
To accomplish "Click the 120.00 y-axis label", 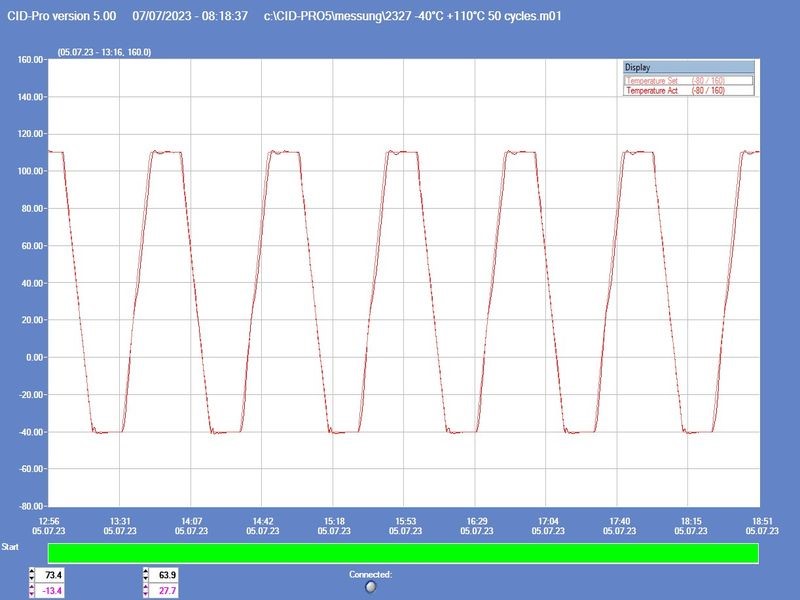I will 31,134.
